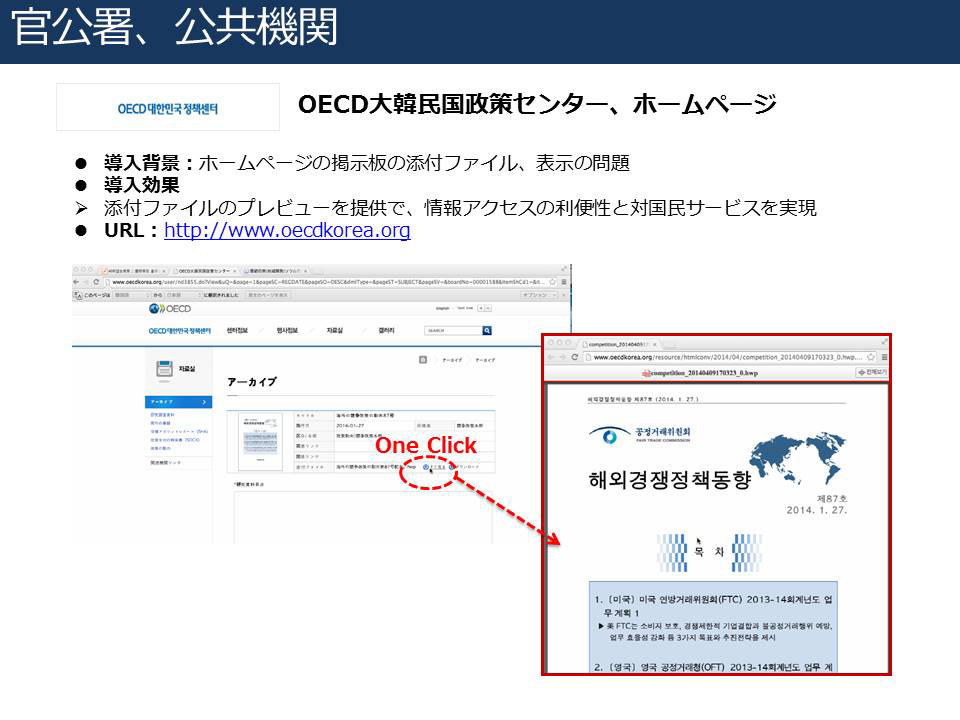Viewport: 960px width, 720px height.
Task: Open the Chrome menu in the archive page browser
Action: (x=564, y=282)
